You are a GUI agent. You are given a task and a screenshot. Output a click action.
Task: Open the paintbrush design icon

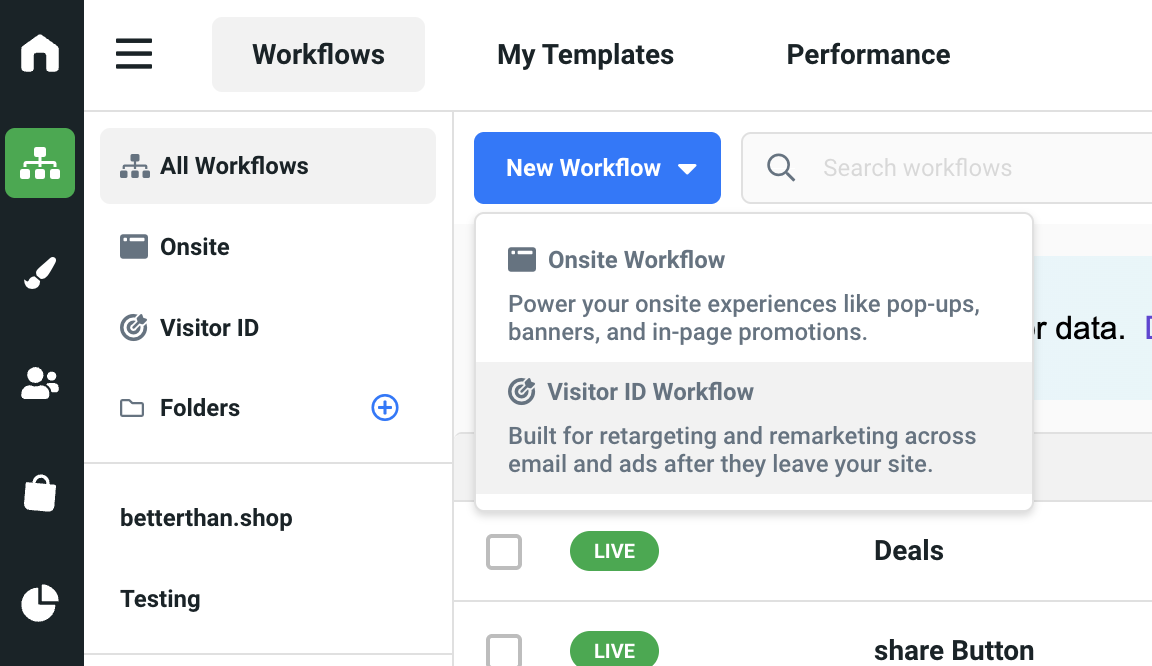click(40, 273)
